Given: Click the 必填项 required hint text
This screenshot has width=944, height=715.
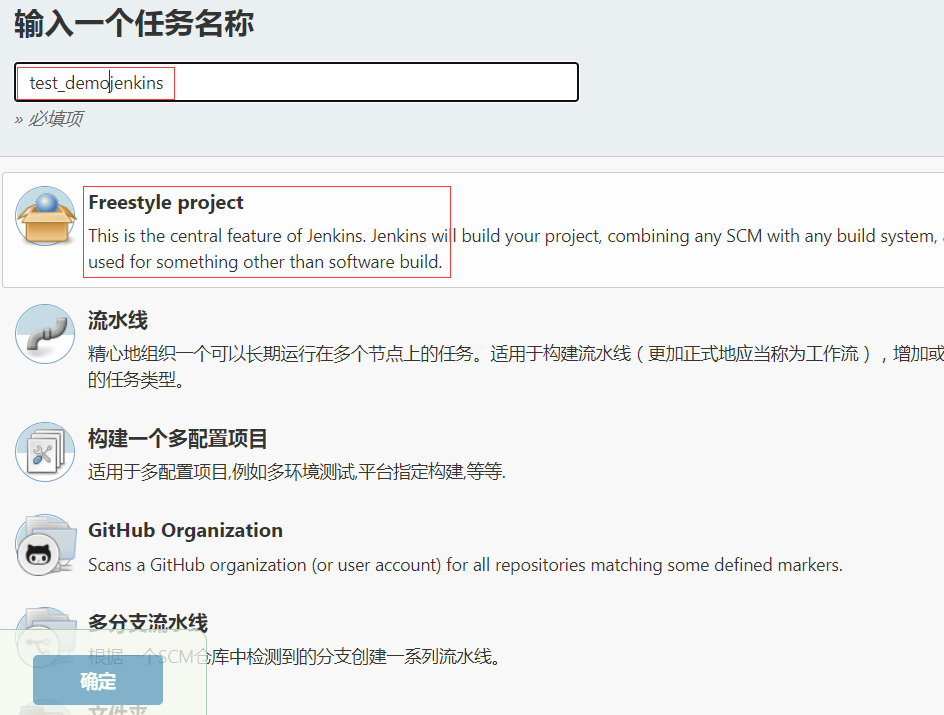Looking at the screenshot, I should point(49,119).
